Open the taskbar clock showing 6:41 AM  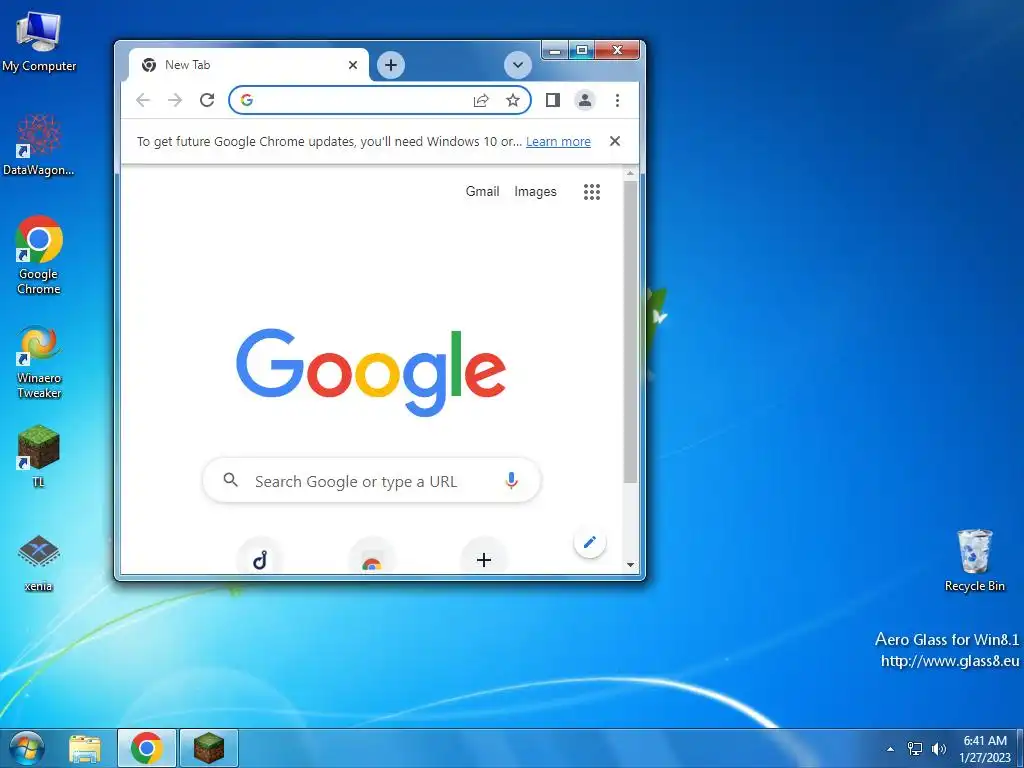(x=985, y=748)
